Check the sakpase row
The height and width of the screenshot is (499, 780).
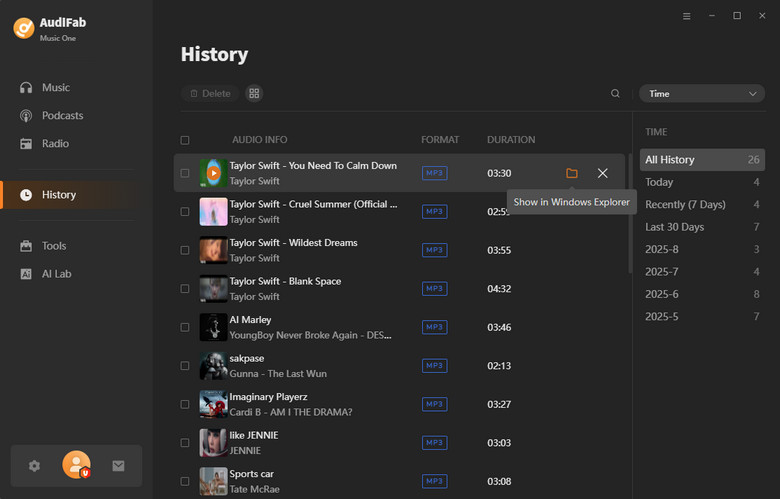coord(185,366)
